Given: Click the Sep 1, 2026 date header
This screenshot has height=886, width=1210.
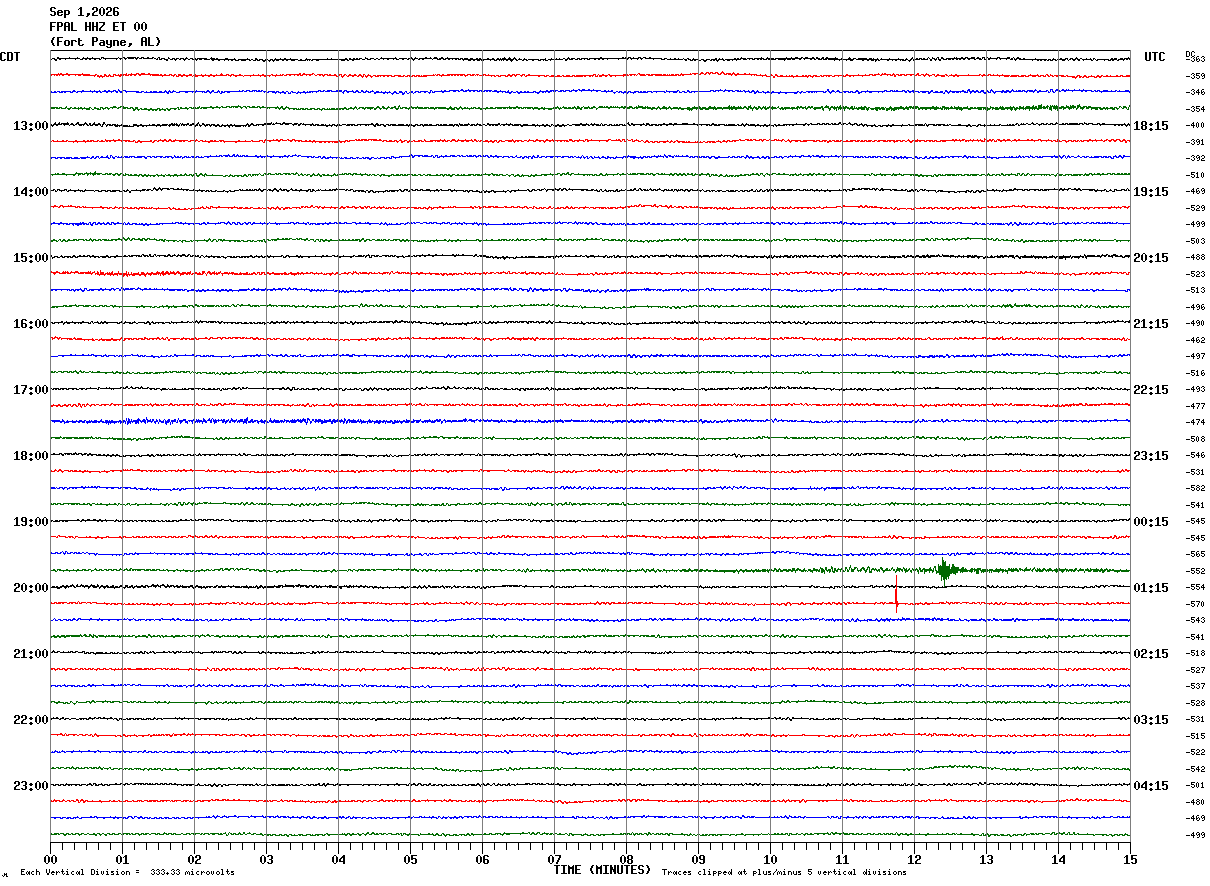Looking at the screenshot, I should click(84, 12).
